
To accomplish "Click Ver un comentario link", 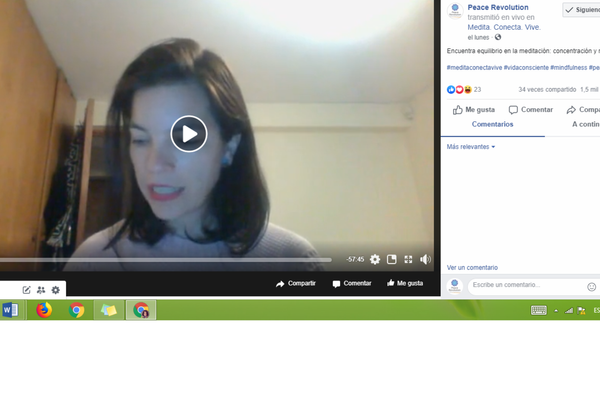I will pos(472,268).
